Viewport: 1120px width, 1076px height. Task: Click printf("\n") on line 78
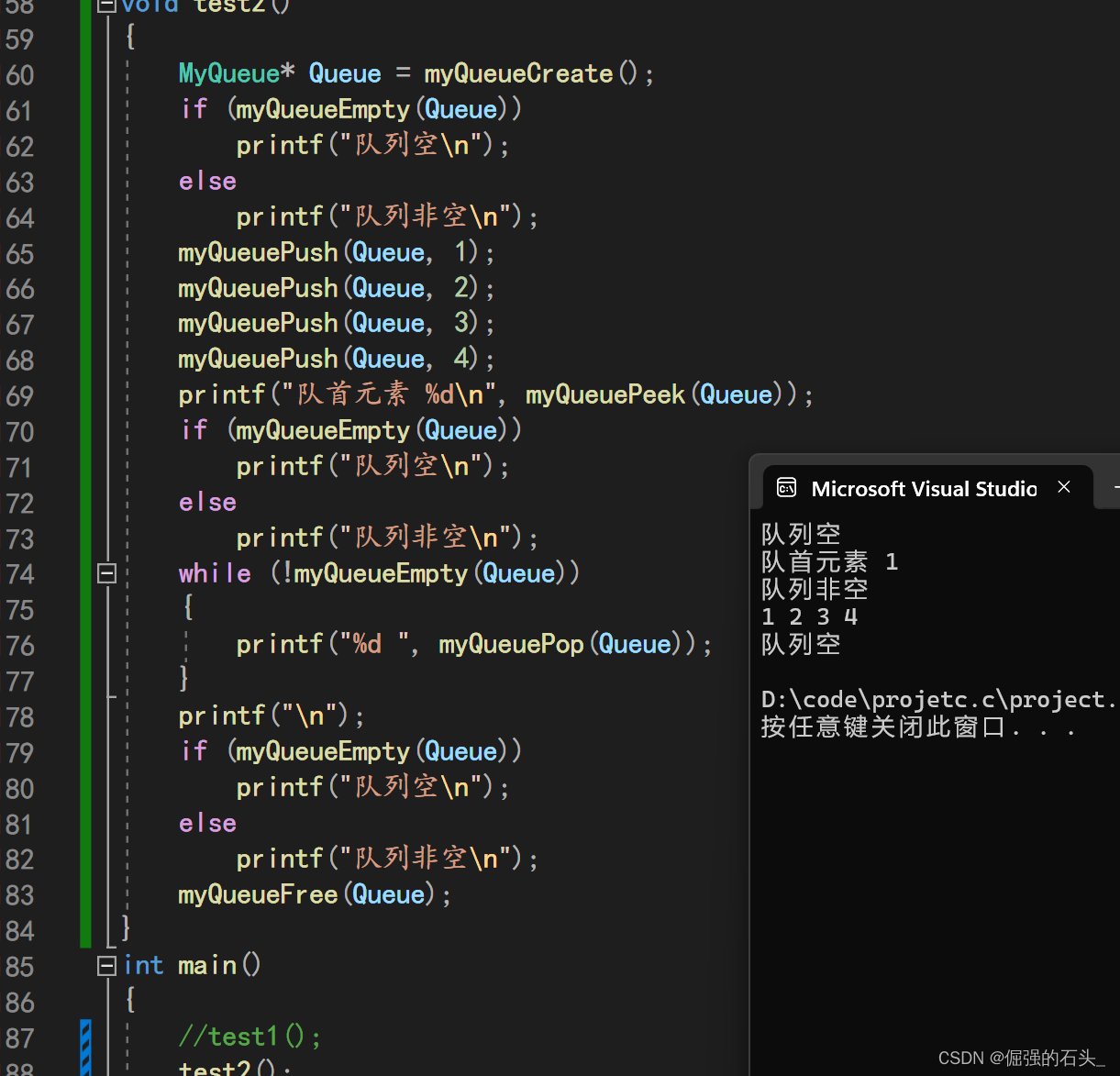coord(272,715)
